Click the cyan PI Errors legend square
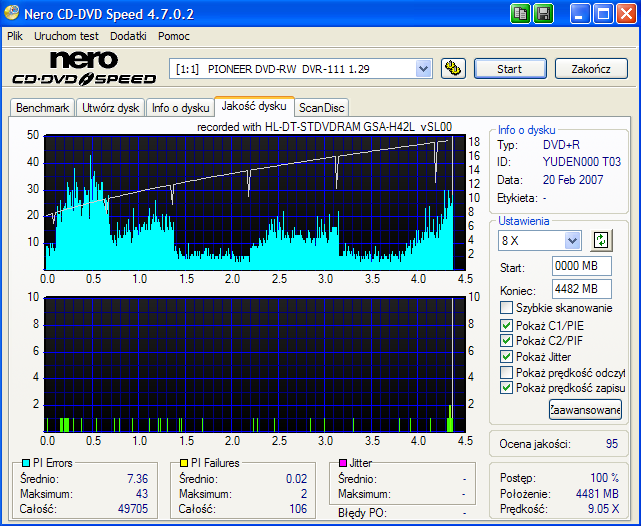This screenshot has width=641, height=526. pyautogui.click(x=25, y=464)
